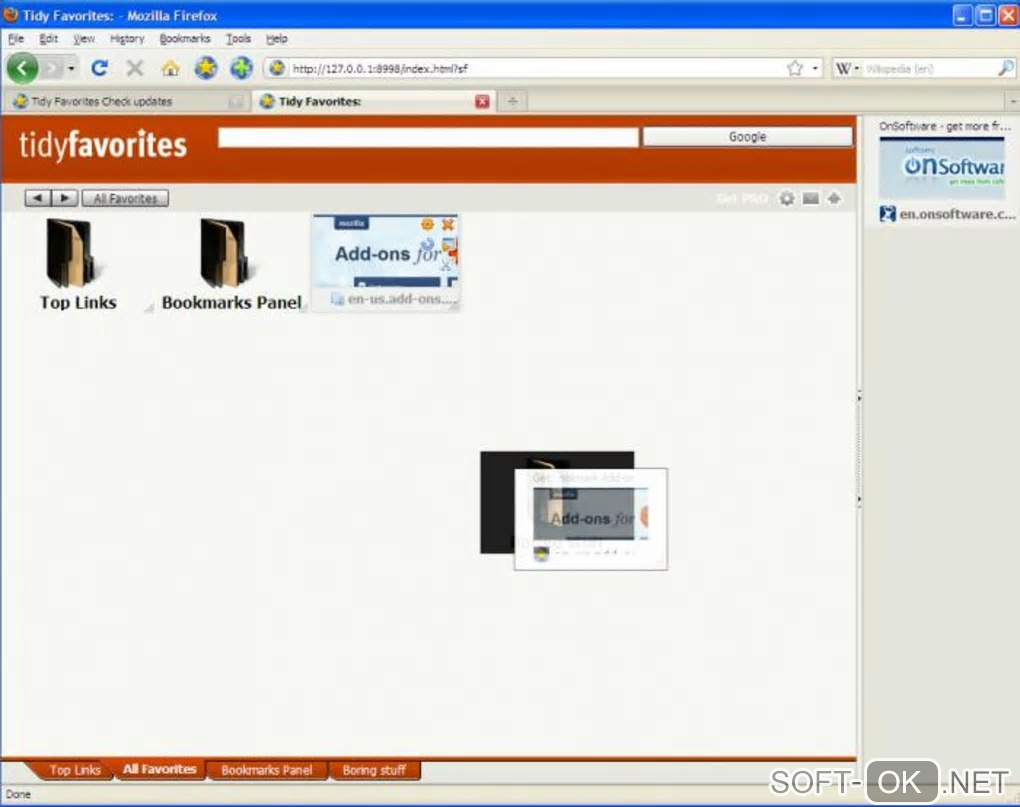The width and height of the screenshot is (1020, 807).
Task: Go to the Home page icon
Action: coord(170,68)
